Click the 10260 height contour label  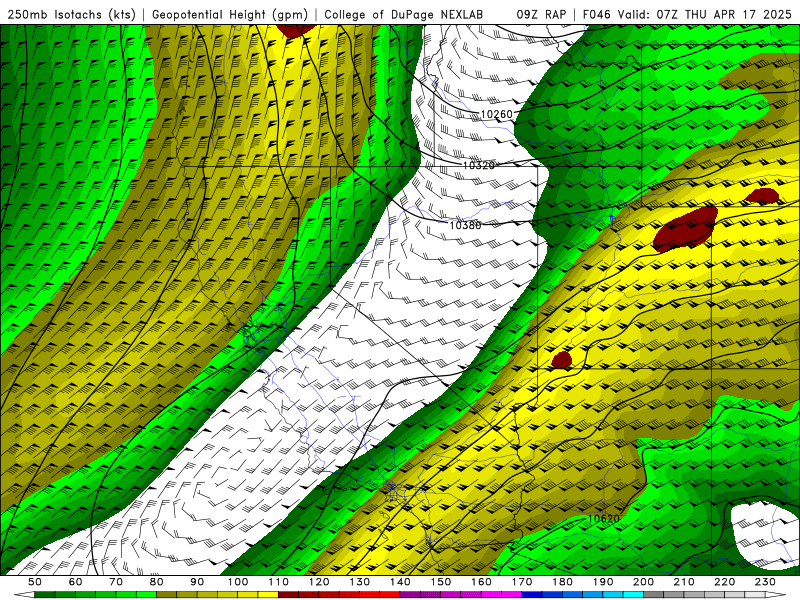[x=496, y=114]
